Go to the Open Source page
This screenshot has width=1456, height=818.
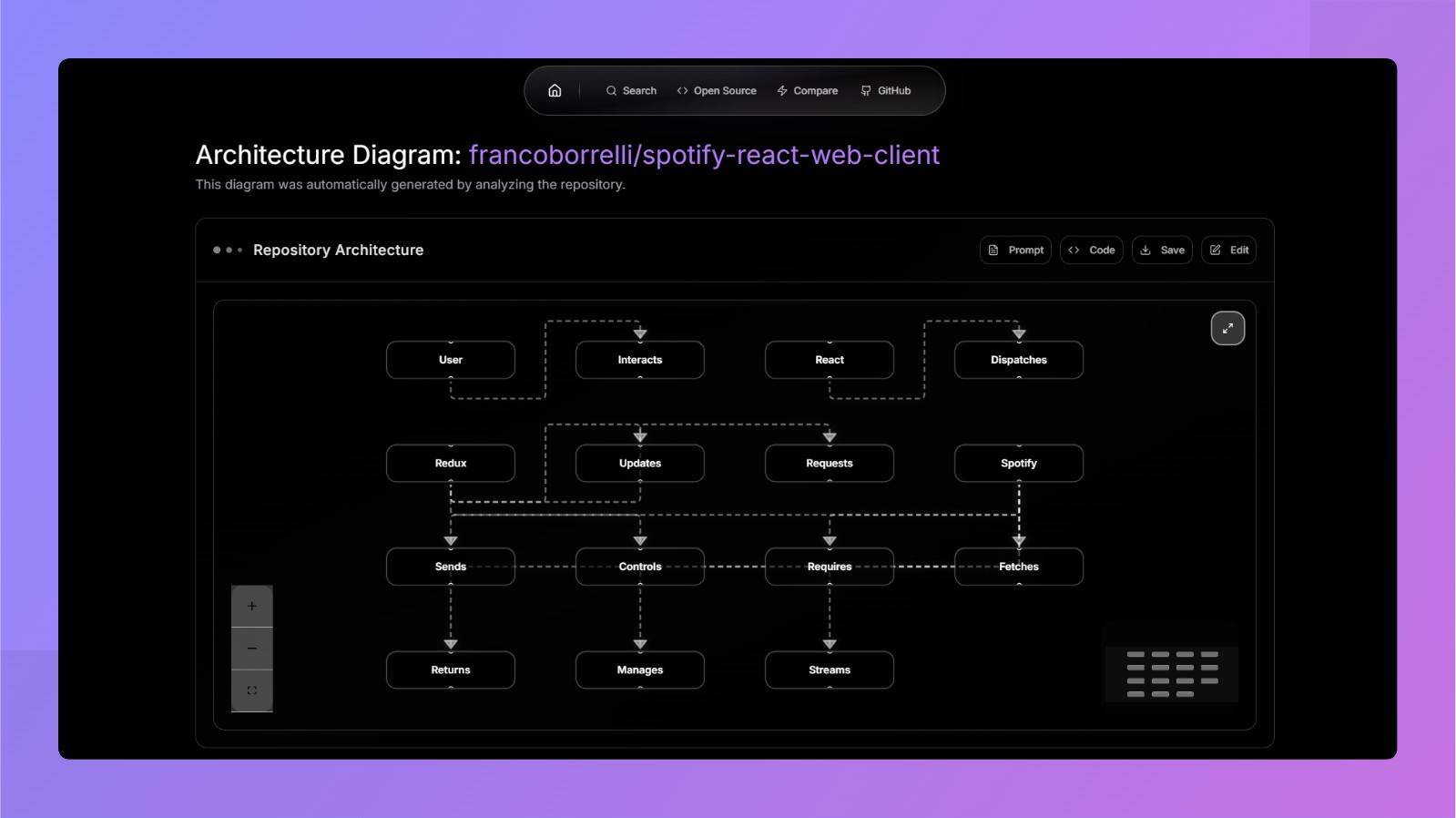click(717, 91)
